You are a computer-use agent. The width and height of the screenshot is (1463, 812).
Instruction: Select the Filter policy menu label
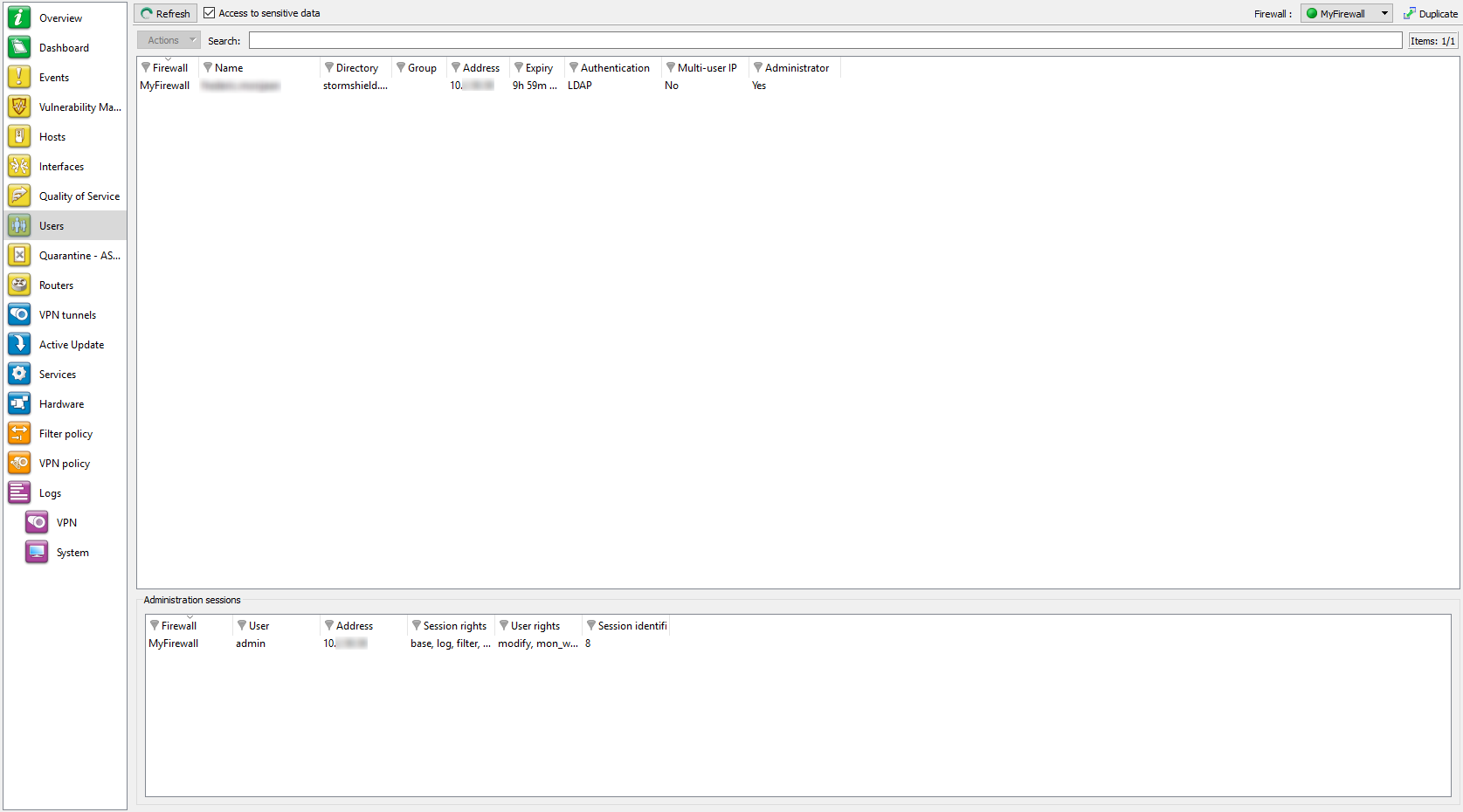coord(66,434)
